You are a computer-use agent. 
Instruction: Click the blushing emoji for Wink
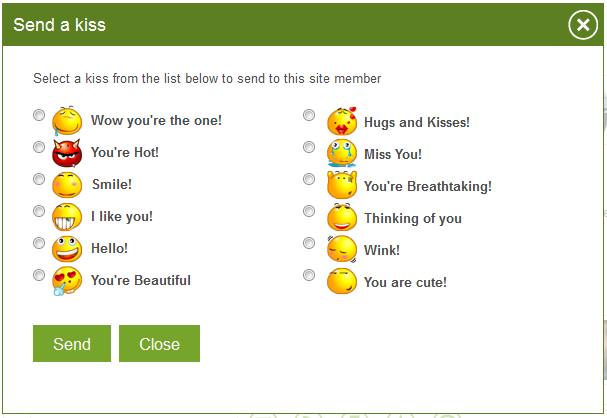tap(342, 249)
